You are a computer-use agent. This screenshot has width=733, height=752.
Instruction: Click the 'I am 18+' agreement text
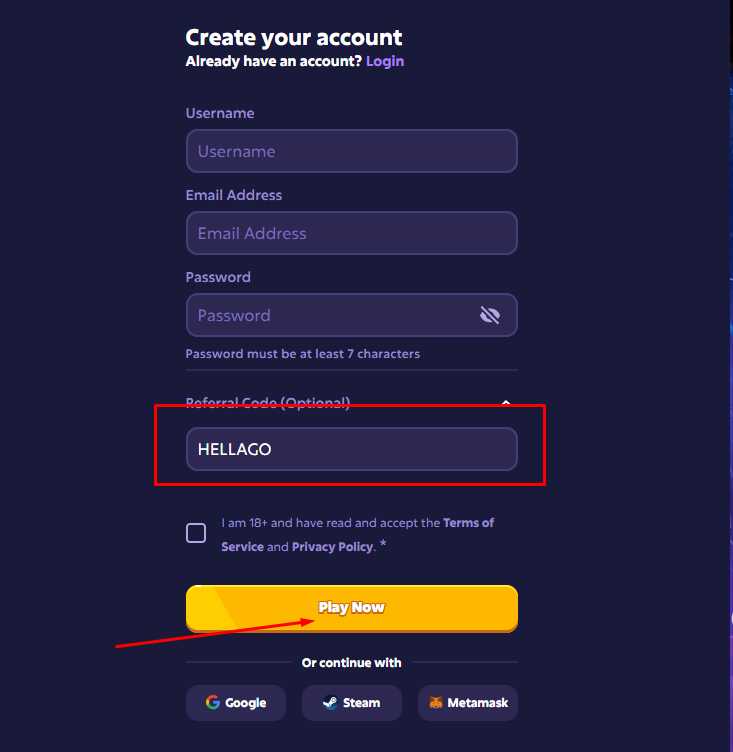[330, 523]
